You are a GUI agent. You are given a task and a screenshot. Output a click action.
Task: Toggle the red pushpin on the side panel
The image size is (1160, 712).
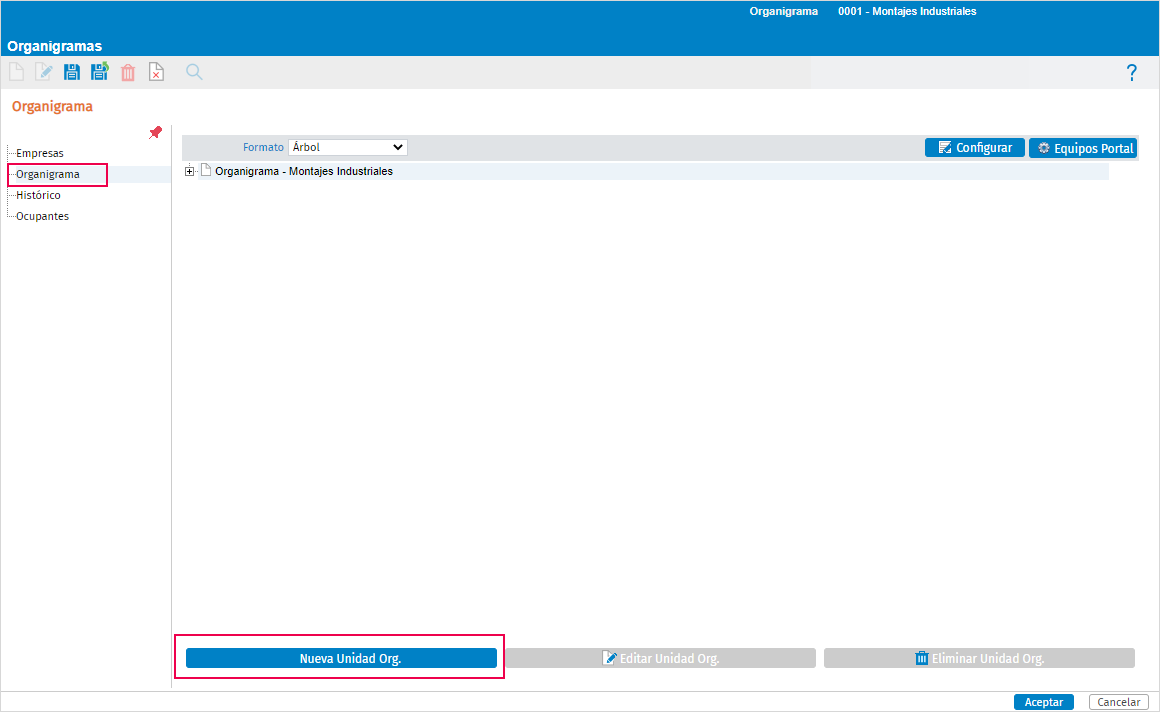pos(155,132)
